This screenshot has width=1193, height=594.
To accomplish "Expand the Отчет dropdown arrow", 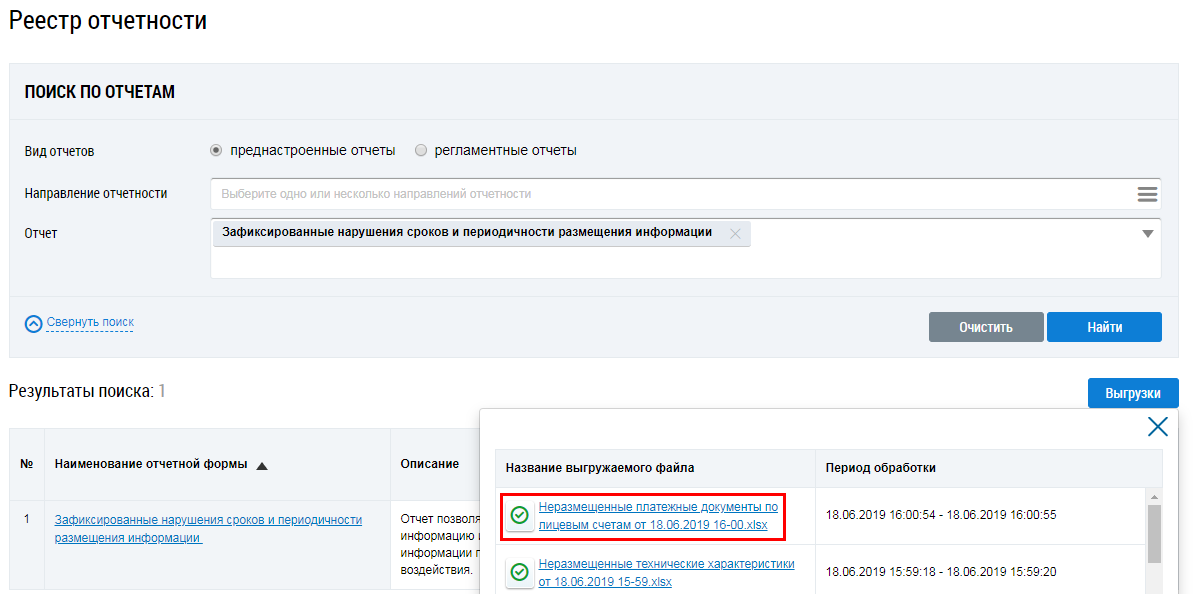I will pyautogui.click(x=1147, y=234).
